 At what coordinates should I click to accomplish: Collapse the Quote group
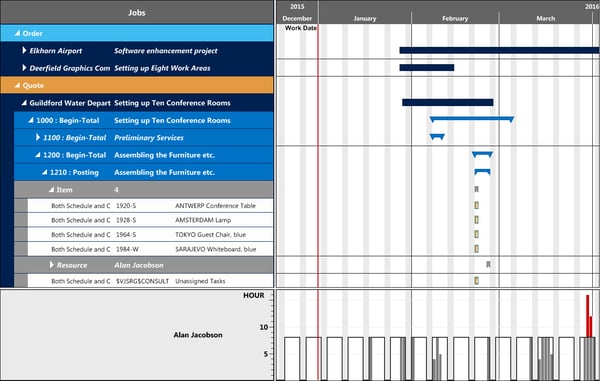pos(17,85)
